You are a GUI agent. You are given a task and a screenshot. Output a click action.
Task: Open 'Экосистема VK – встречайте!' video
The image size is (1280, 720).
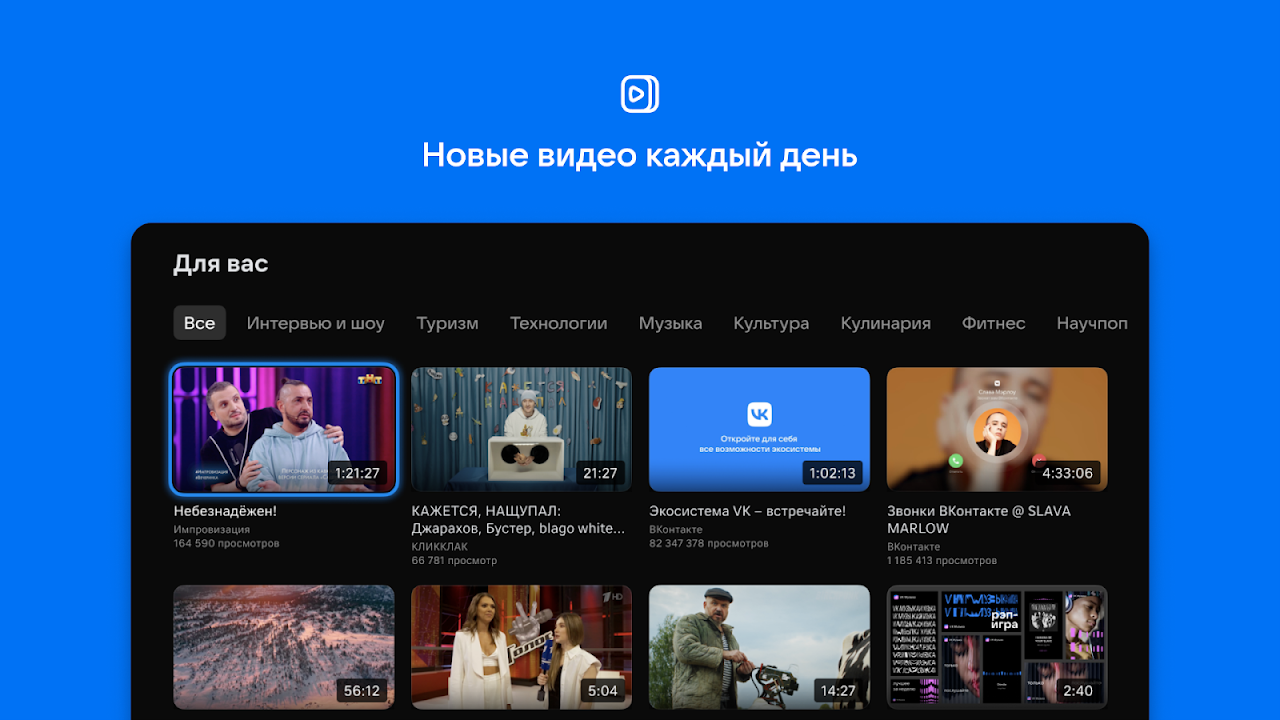(759, 428)
